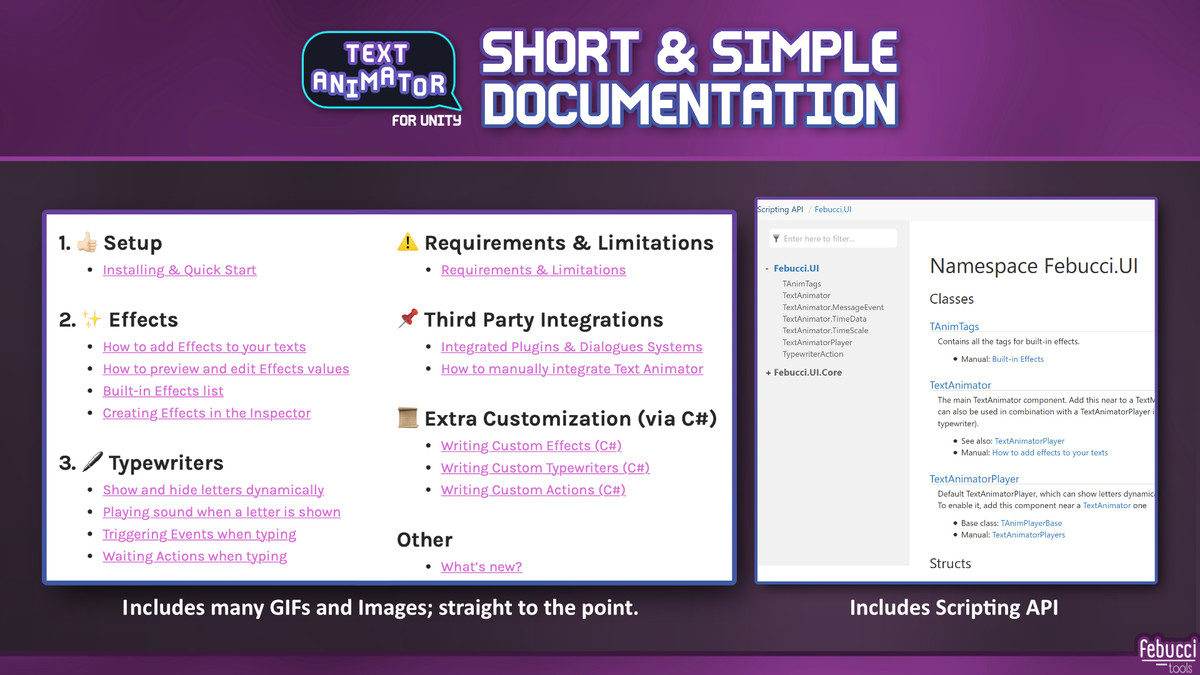Open Scripting API breadcrumb

pos(780,209)
